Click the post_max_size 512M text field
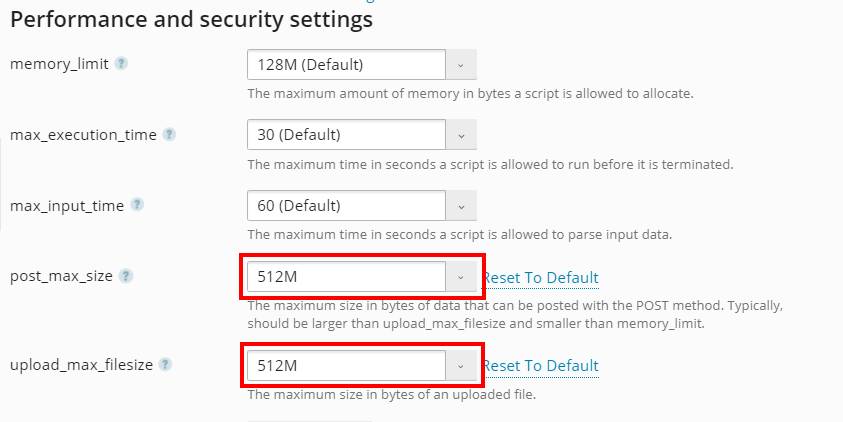The width and height of the screenshot is (843, 422). tap(346, 277)
